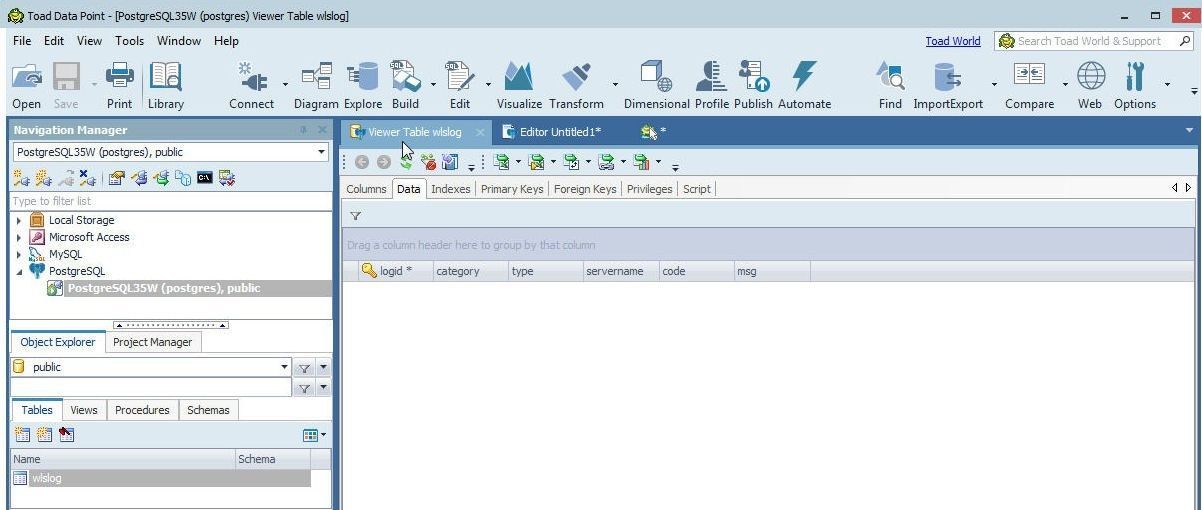The image size is (1202, 510).
Task: Open the Transform tool
Action: 576,85
